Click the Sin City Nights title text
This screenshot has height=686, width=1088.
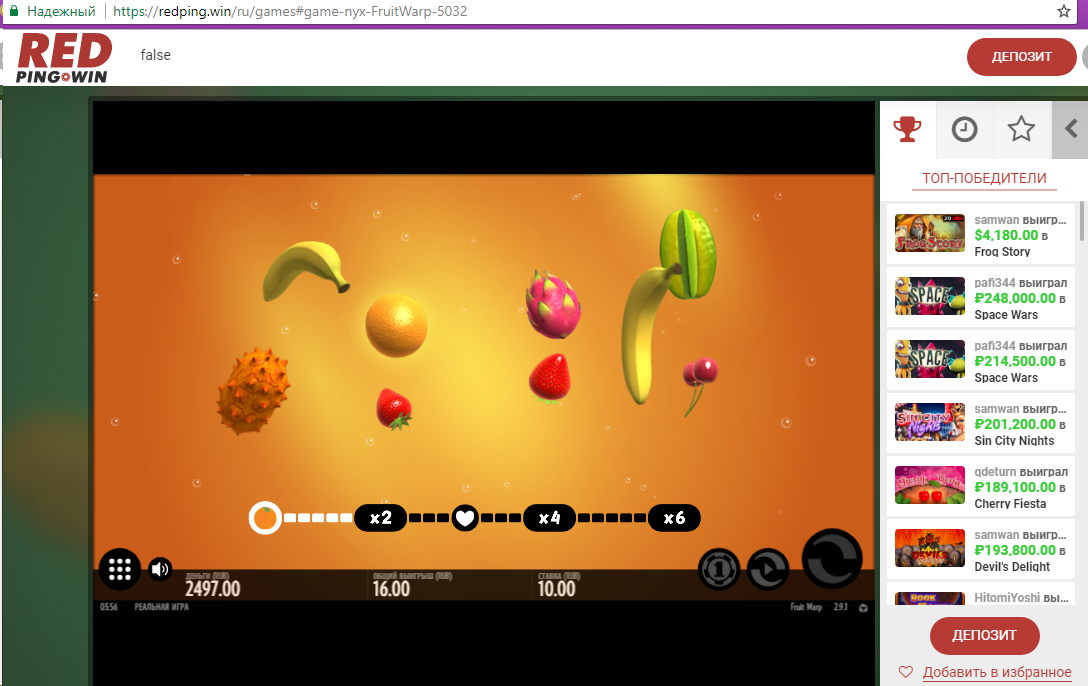1014,440
